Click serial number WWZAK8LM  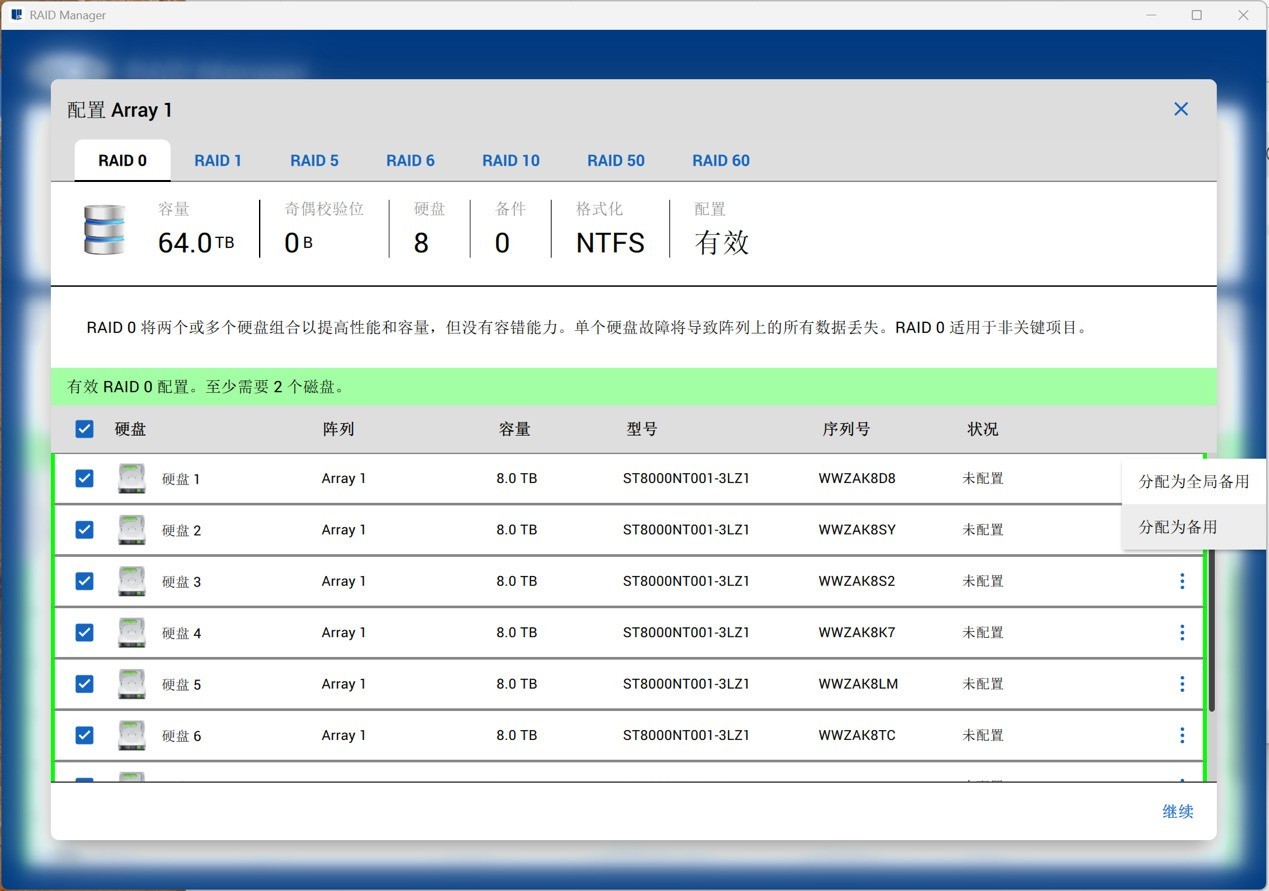[x=858, y=684]
